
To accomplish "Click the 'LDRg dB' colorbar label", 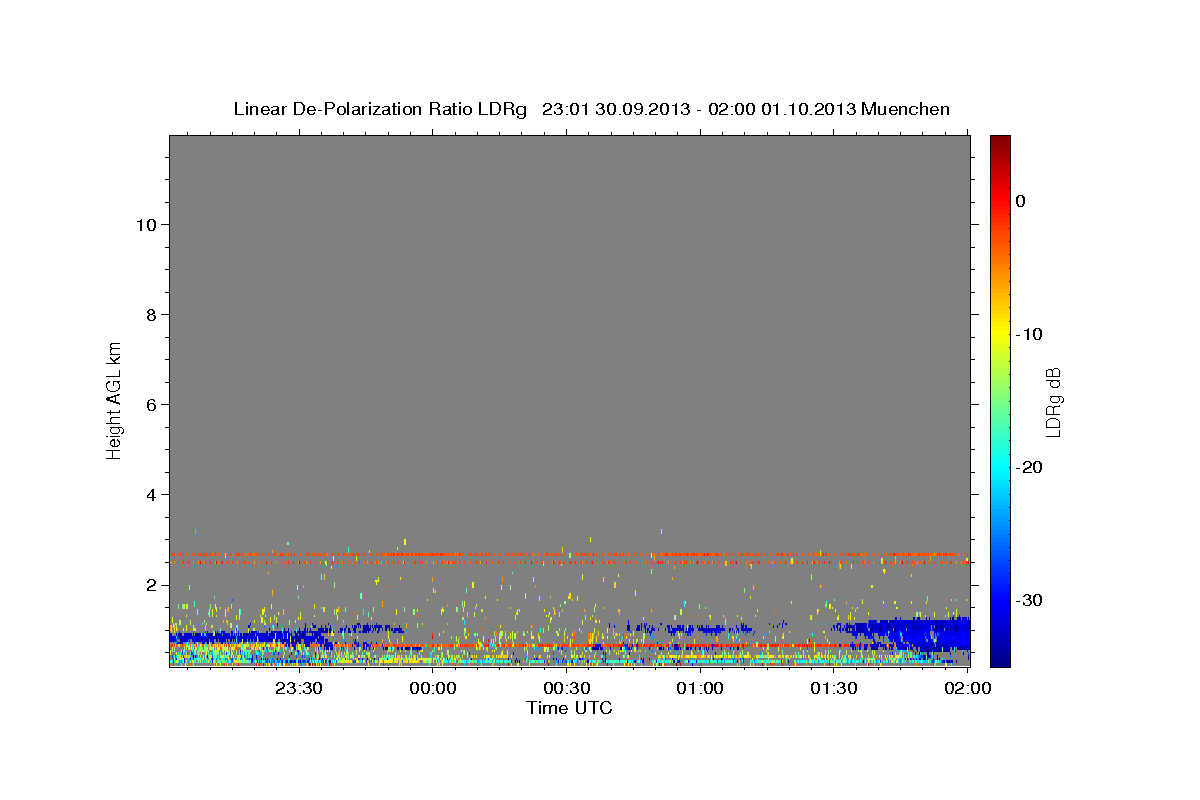I will pyautogui.click(x=1053, y=401).
